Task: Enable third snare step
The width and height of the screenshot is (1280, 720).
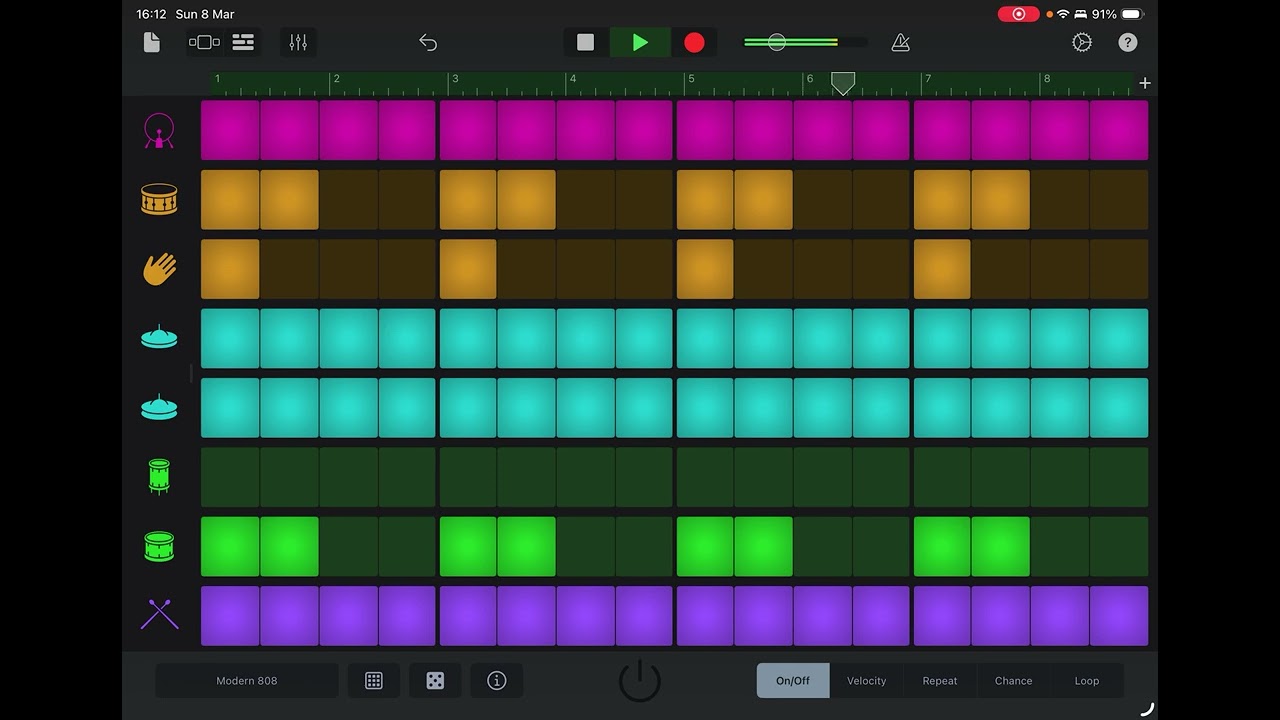Action: 349,200
